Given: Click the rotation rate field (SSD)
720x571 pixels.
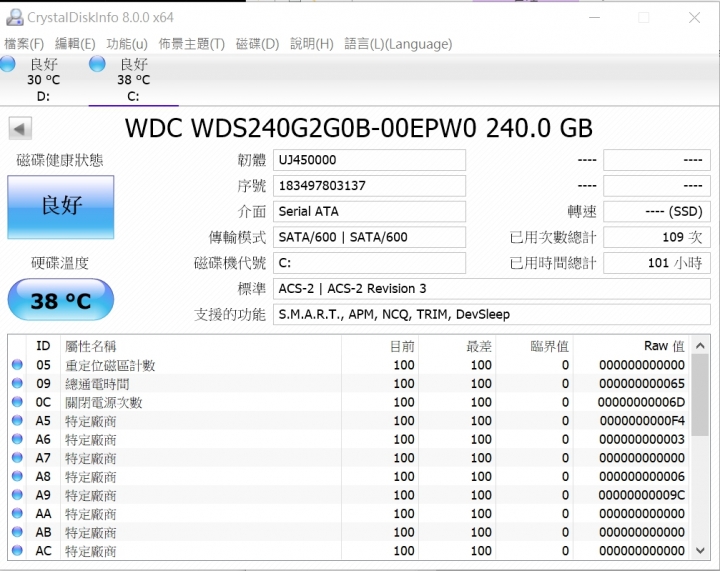Looking at the screenshot, I should click(657, 212).
